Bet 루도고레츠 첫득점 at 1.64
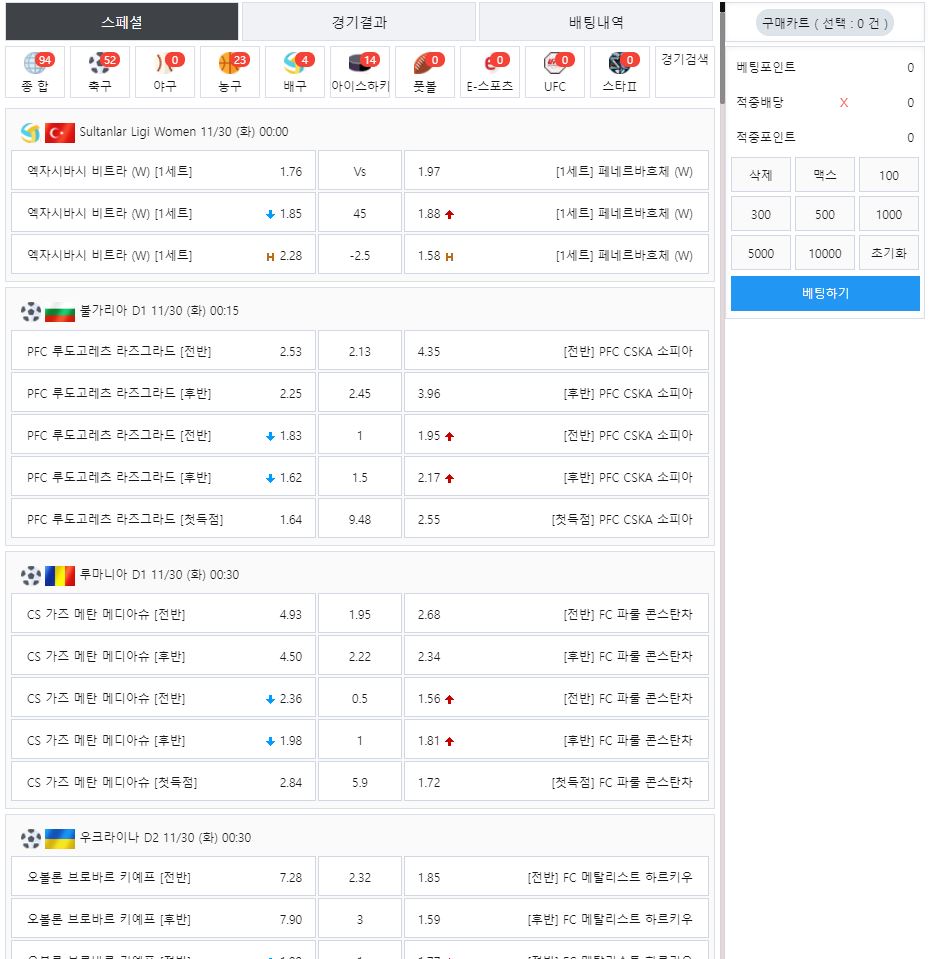This screenshot has height=959, width=935. pyautogui.click(x=163, y=519)
